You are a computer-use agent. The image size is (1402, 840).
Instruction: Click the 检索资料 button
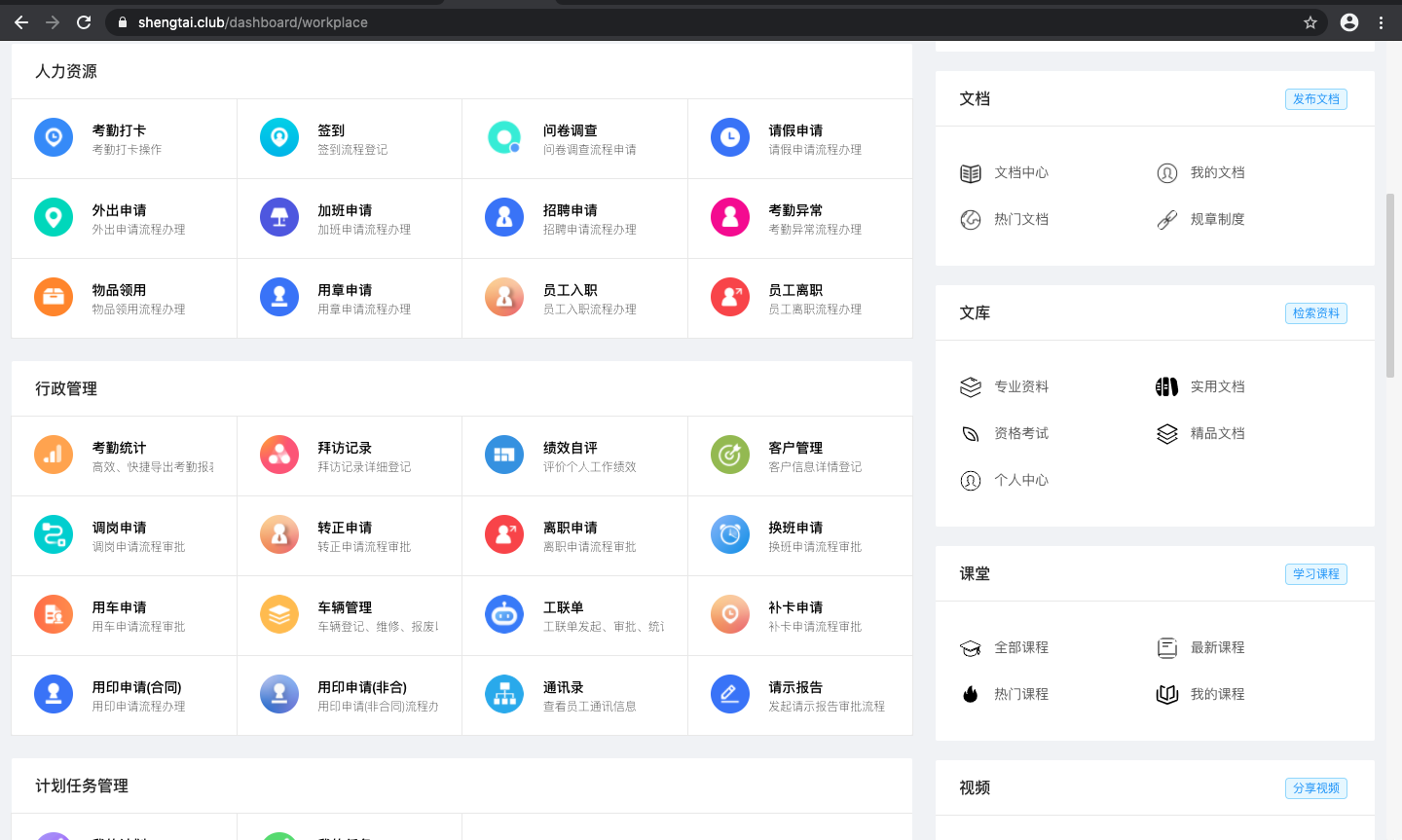tap(1316, 313)
